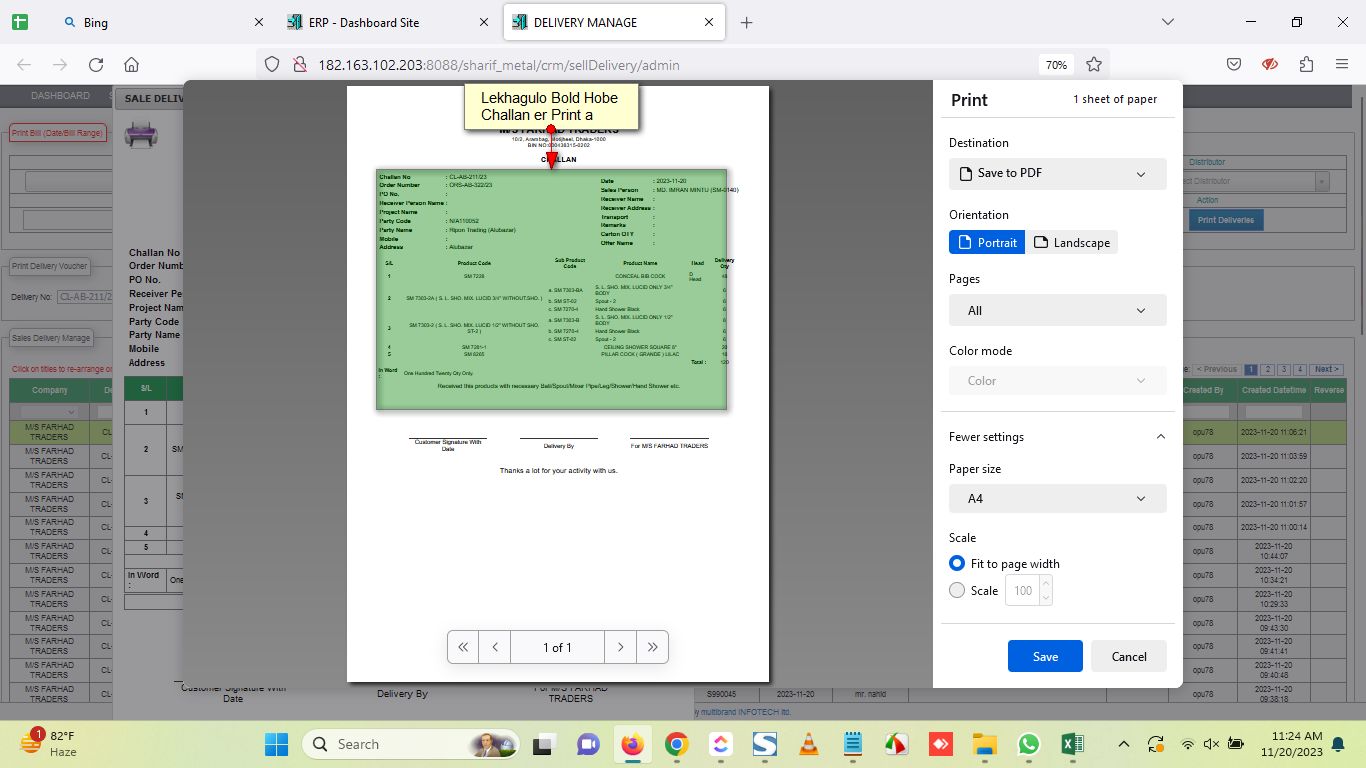Screen dimensions: 1366x768
Task: Show the list of all tabs
Action: click(x=1168, y=22)
